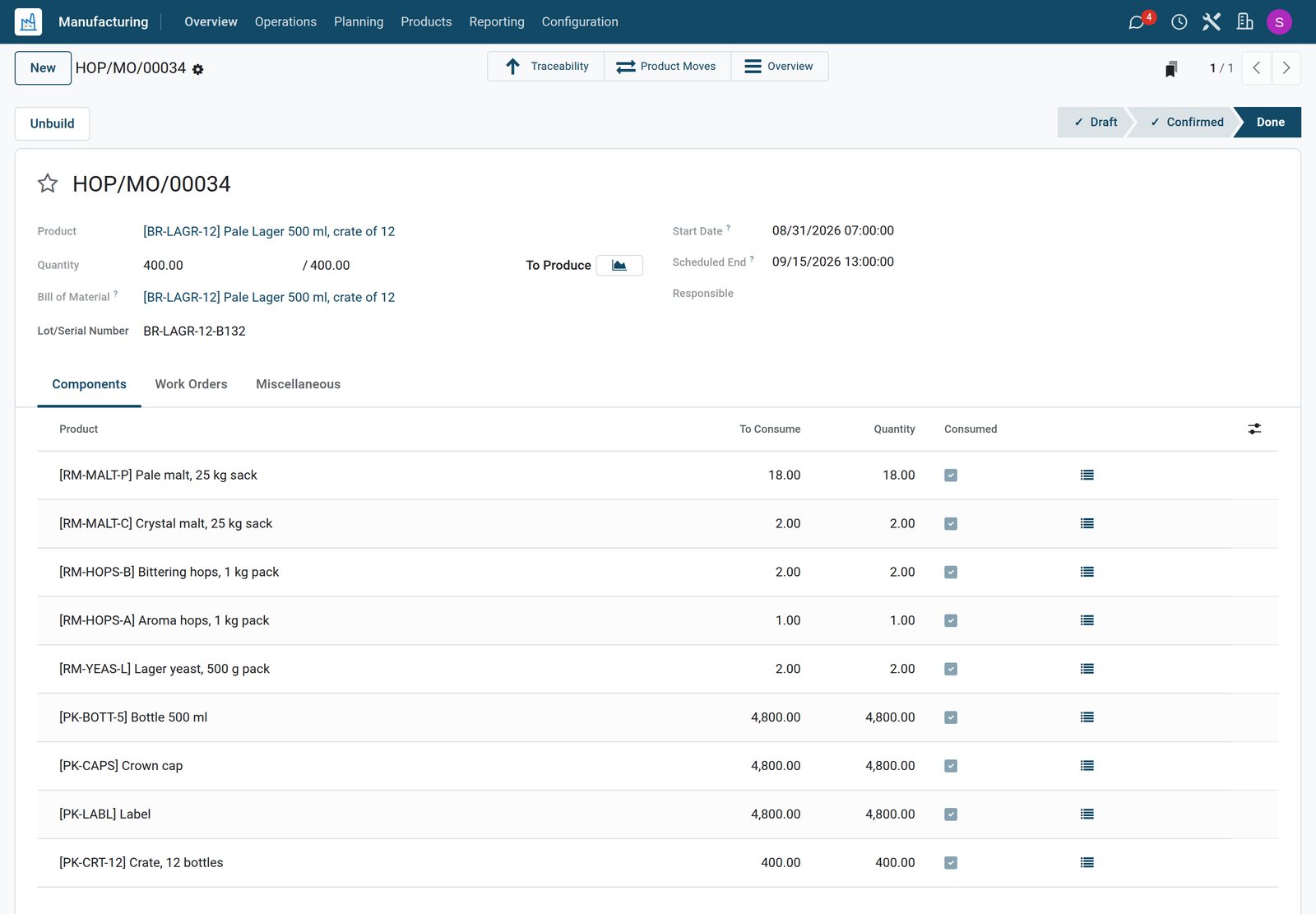Open the Product Moves smart button

click(667, 67)
